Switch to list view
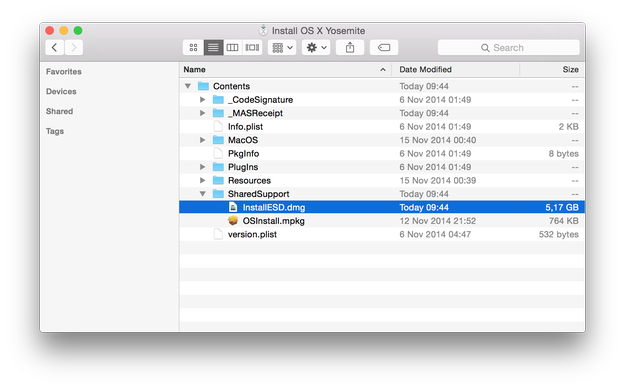This screenshot has width=625, height=389. tap(213, 48)
